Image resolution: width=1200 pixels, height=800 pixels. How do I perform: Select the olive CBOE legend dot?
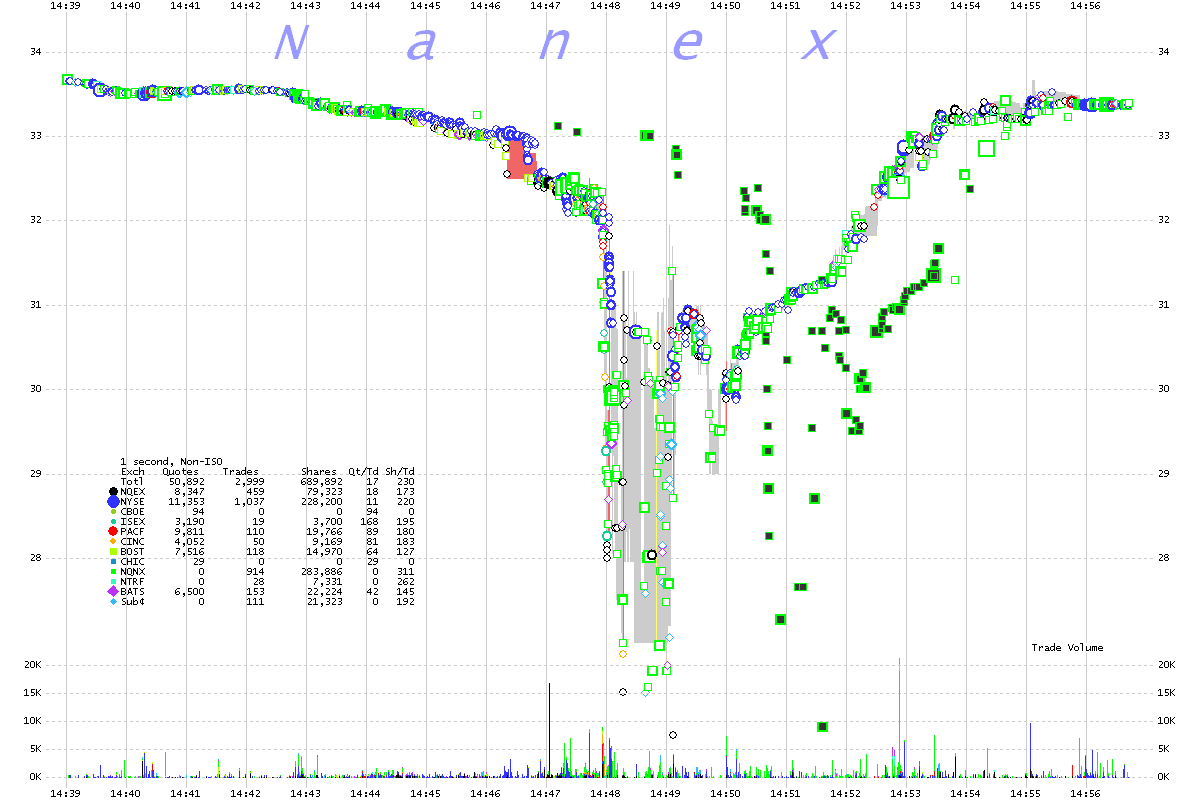coord(113,511)
